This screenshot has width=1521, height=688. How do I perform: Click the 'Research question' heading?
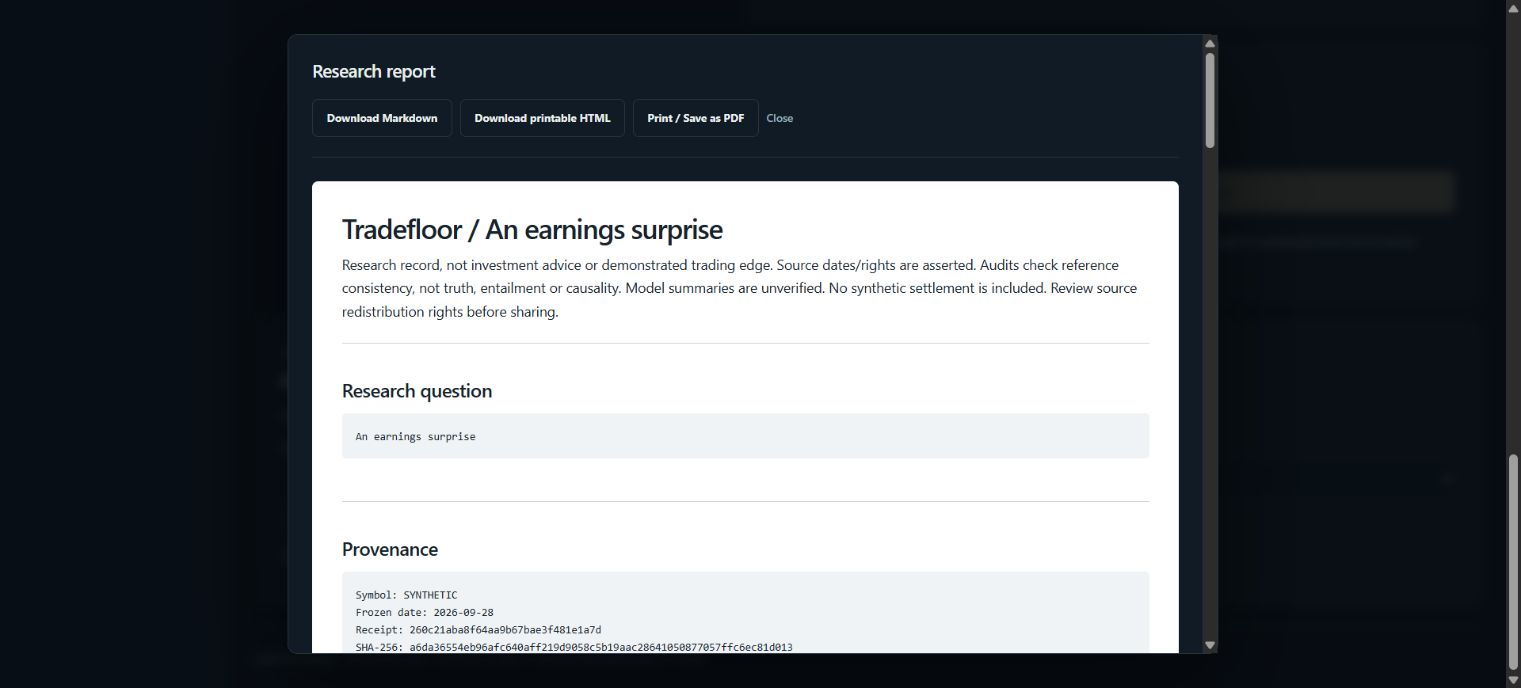[417, 391]
